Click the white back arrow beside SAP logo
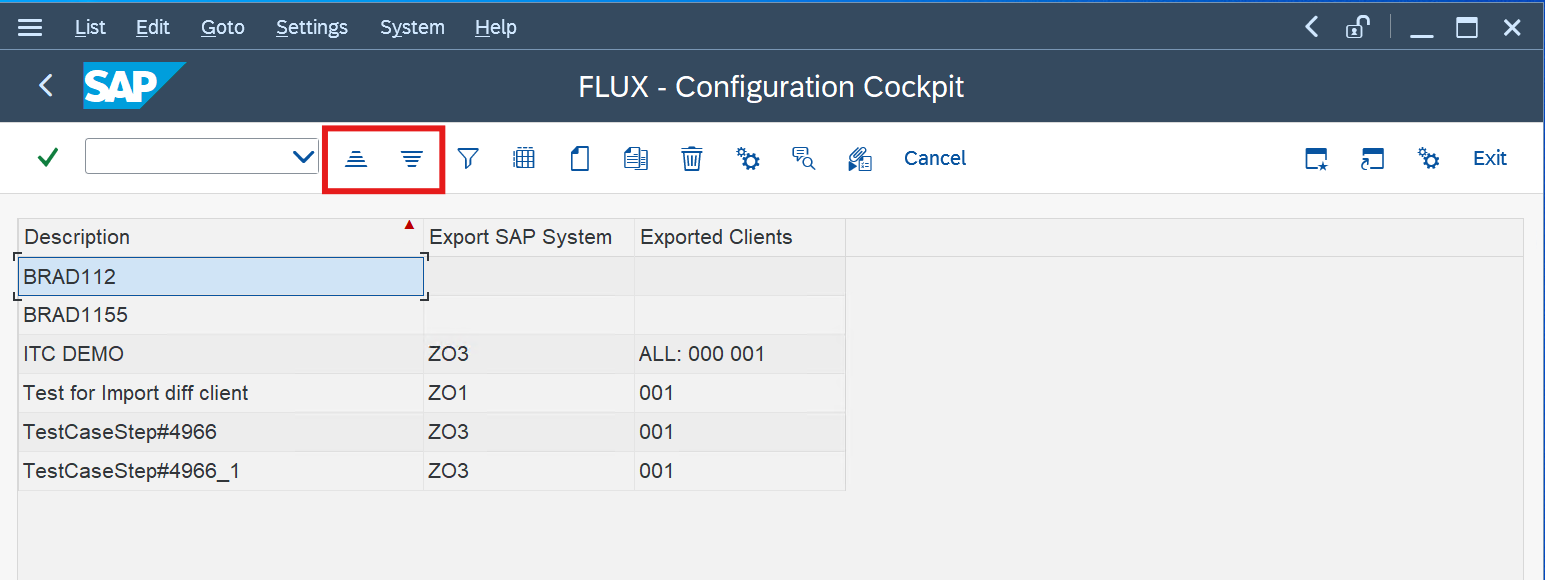The image size is (1545, 580). [x=46, y=86]
